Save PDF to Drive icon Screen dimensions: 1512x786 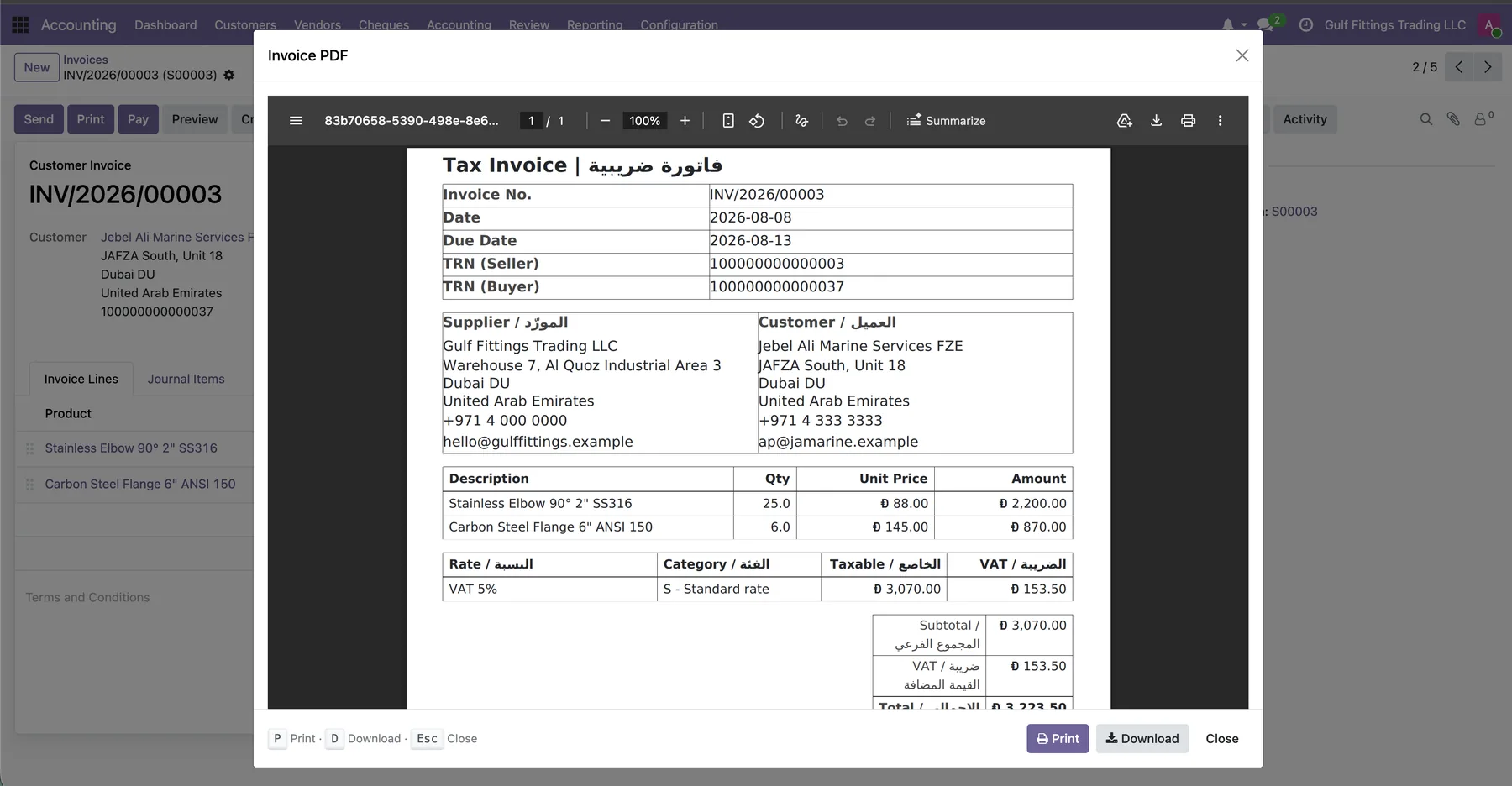1124,121
